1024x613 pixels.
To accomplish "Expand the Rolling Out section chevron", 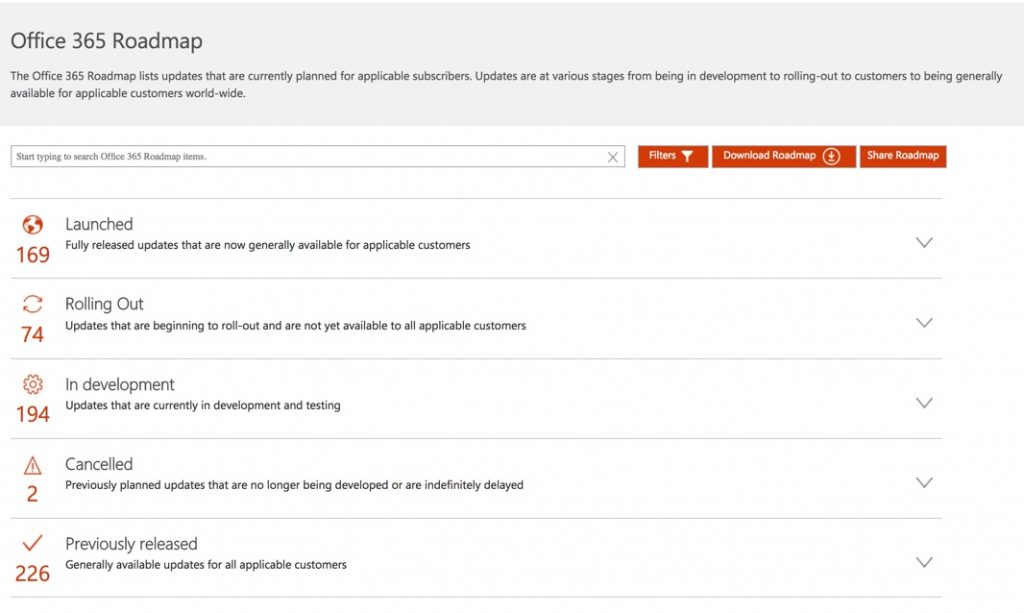I will point(923,322).
